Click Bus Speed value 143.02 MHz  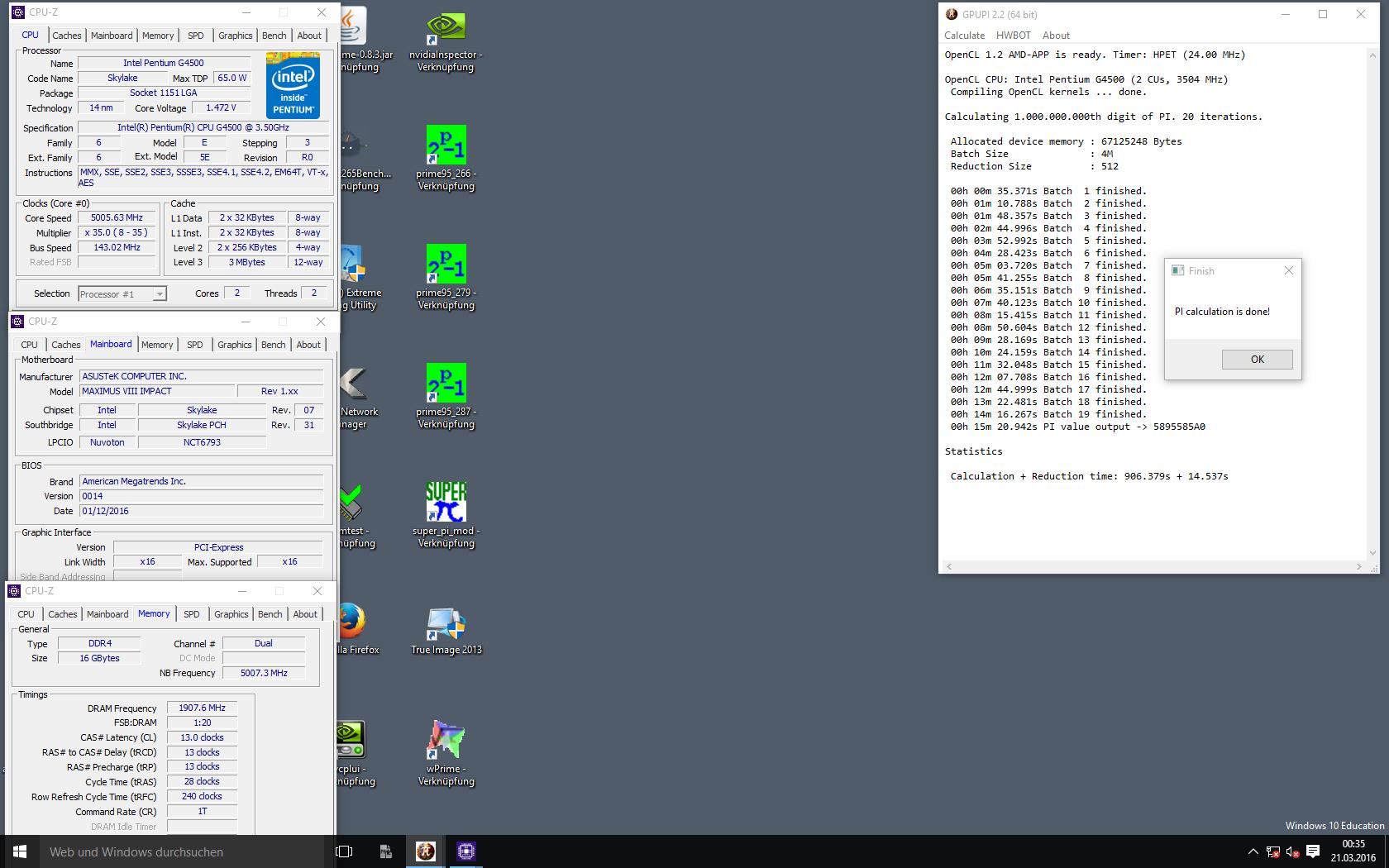tap(117, 247)
